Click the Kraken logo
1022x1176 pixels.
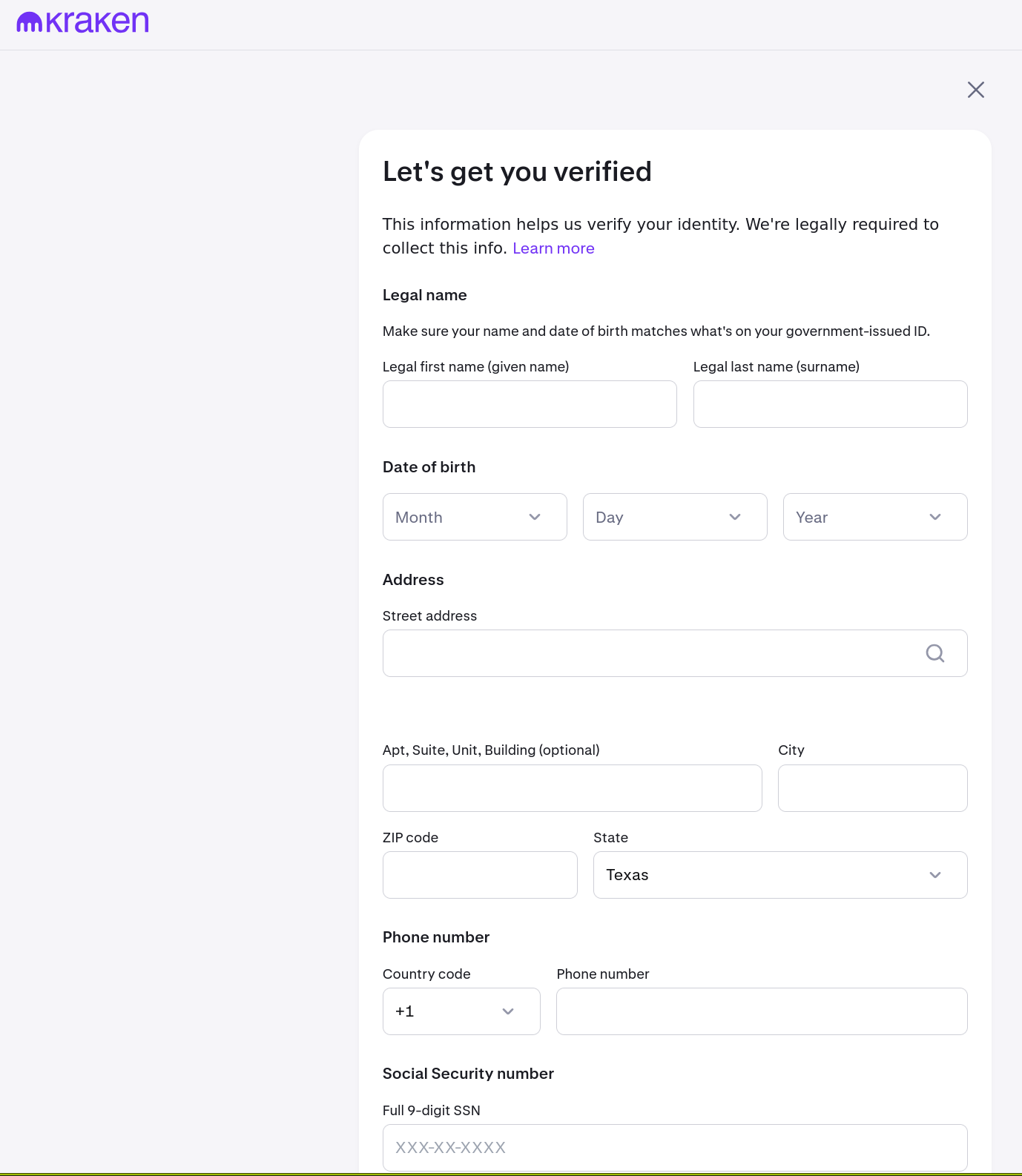click(82, 22)
